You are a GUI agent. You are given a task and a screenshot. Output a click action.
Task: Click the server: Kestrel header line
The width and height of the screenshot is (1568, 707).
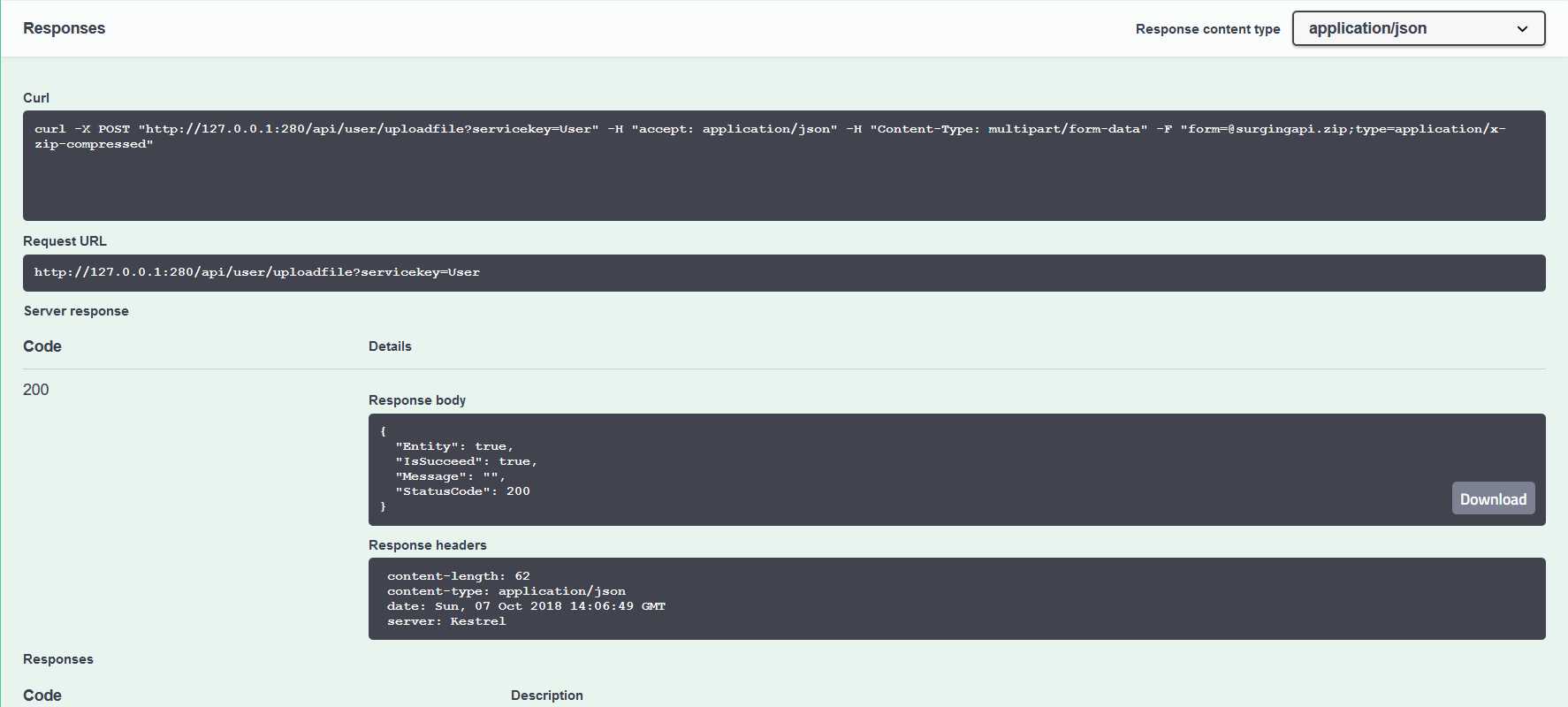(x=446, y=621)
